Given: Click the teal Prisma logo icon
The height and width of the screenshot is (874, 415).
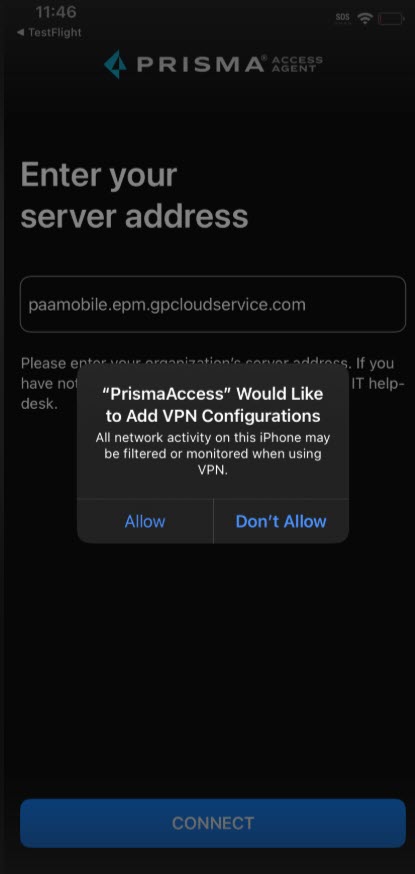Looking at the screenshot, I should [116, 64].
